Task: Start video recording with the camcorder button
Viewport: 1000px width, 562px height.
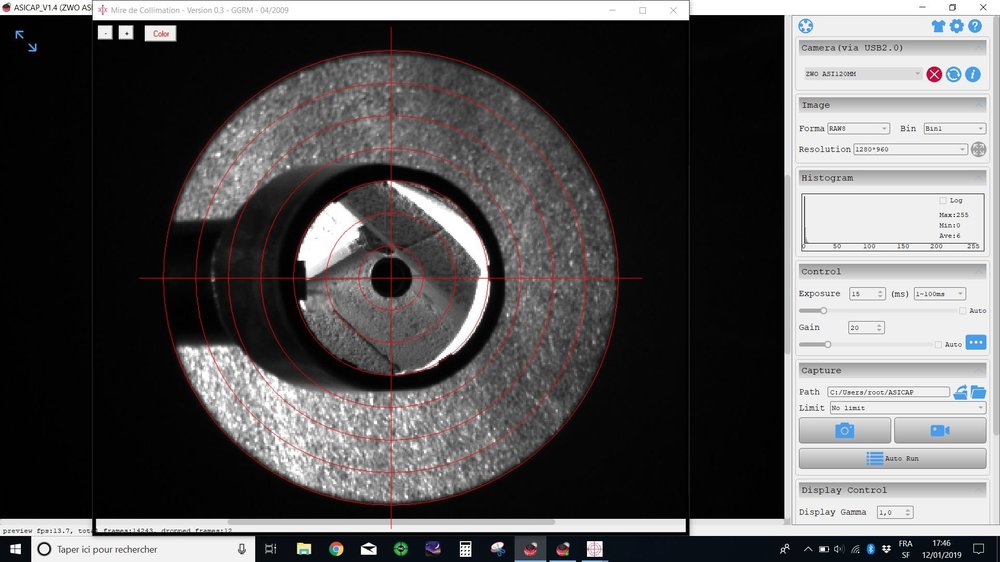Action: click(x=940, y=431)
